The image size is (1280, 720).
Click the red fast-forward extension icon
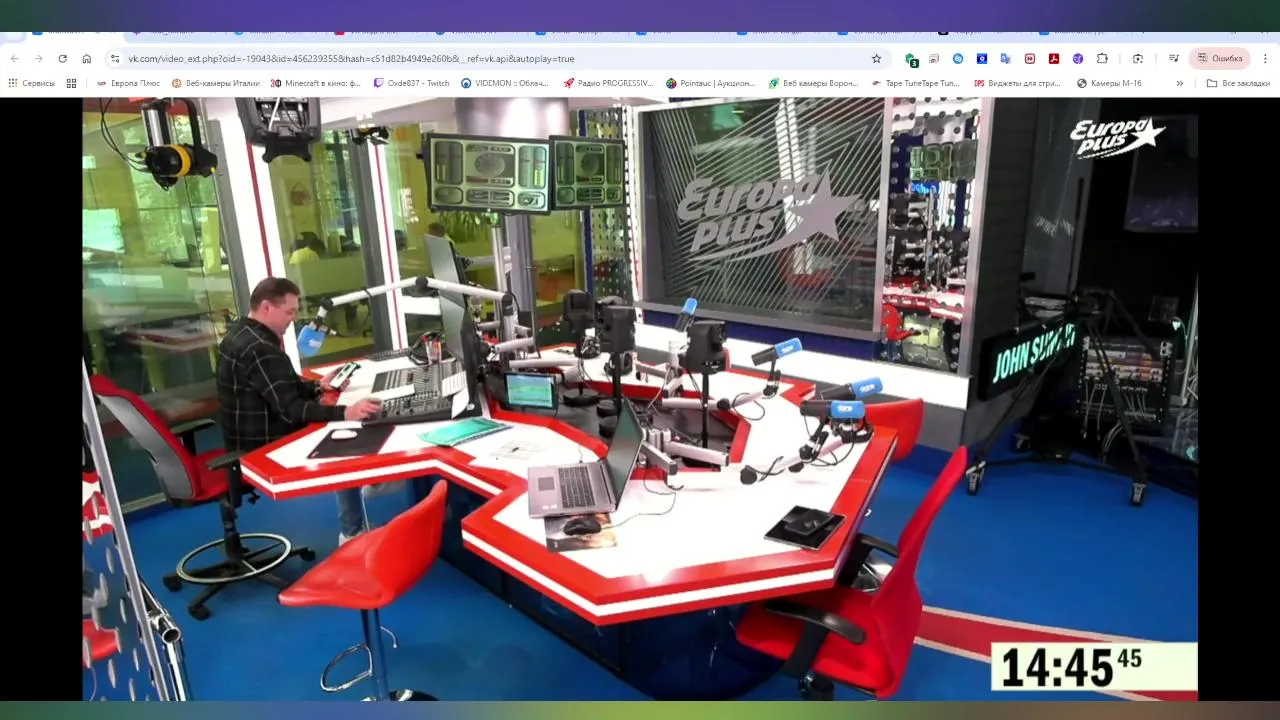(x=1030, y=59)
